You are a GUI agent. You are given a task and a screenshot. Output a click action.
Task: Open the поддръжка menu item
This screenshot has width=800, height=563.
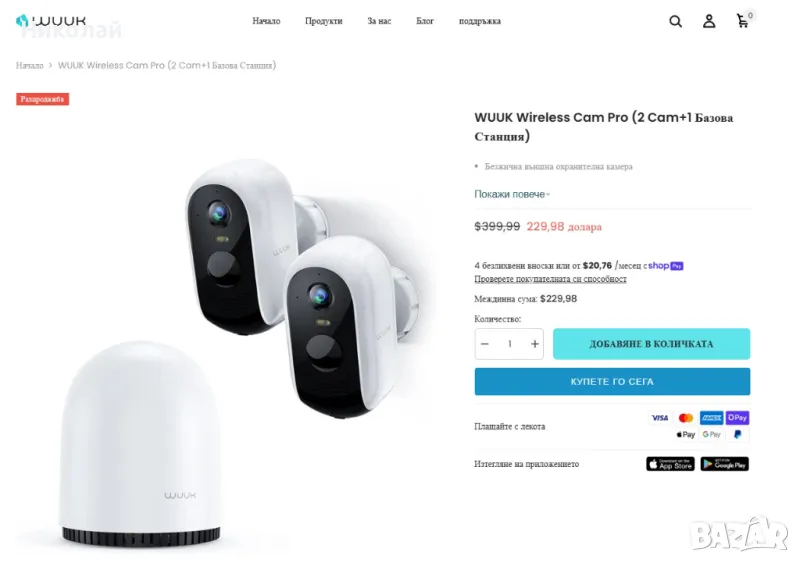point(480,21)
